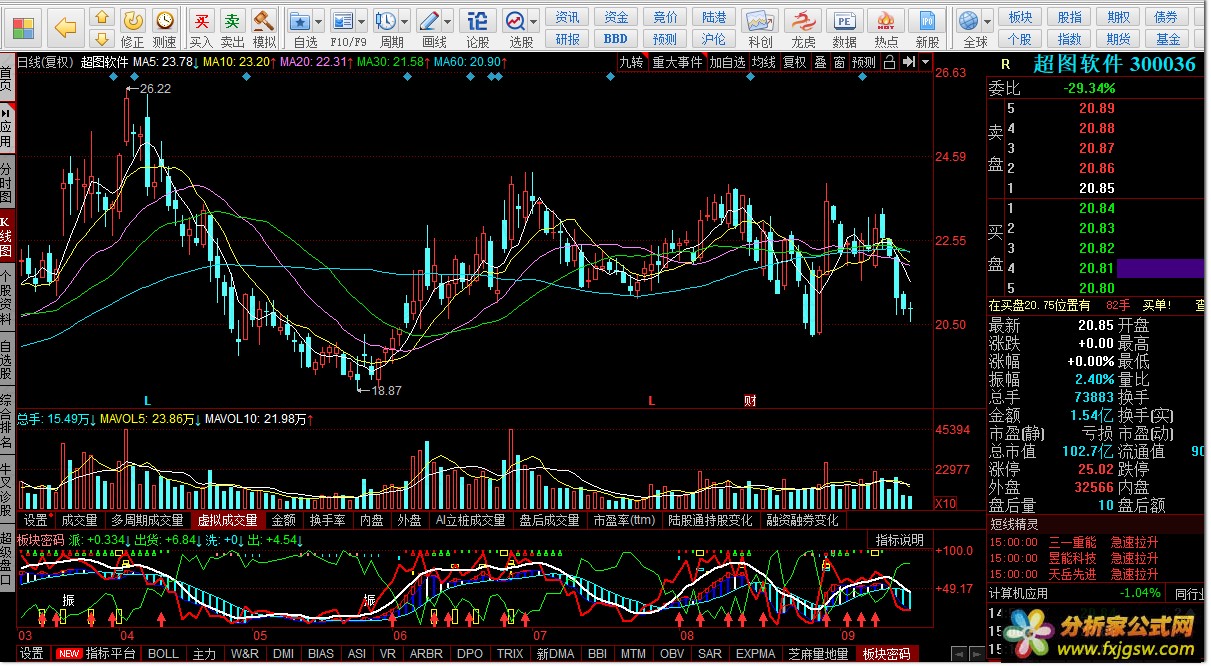Open the 热点 hot topics flame icon
1211x666 pixels.
pos(886,20)
